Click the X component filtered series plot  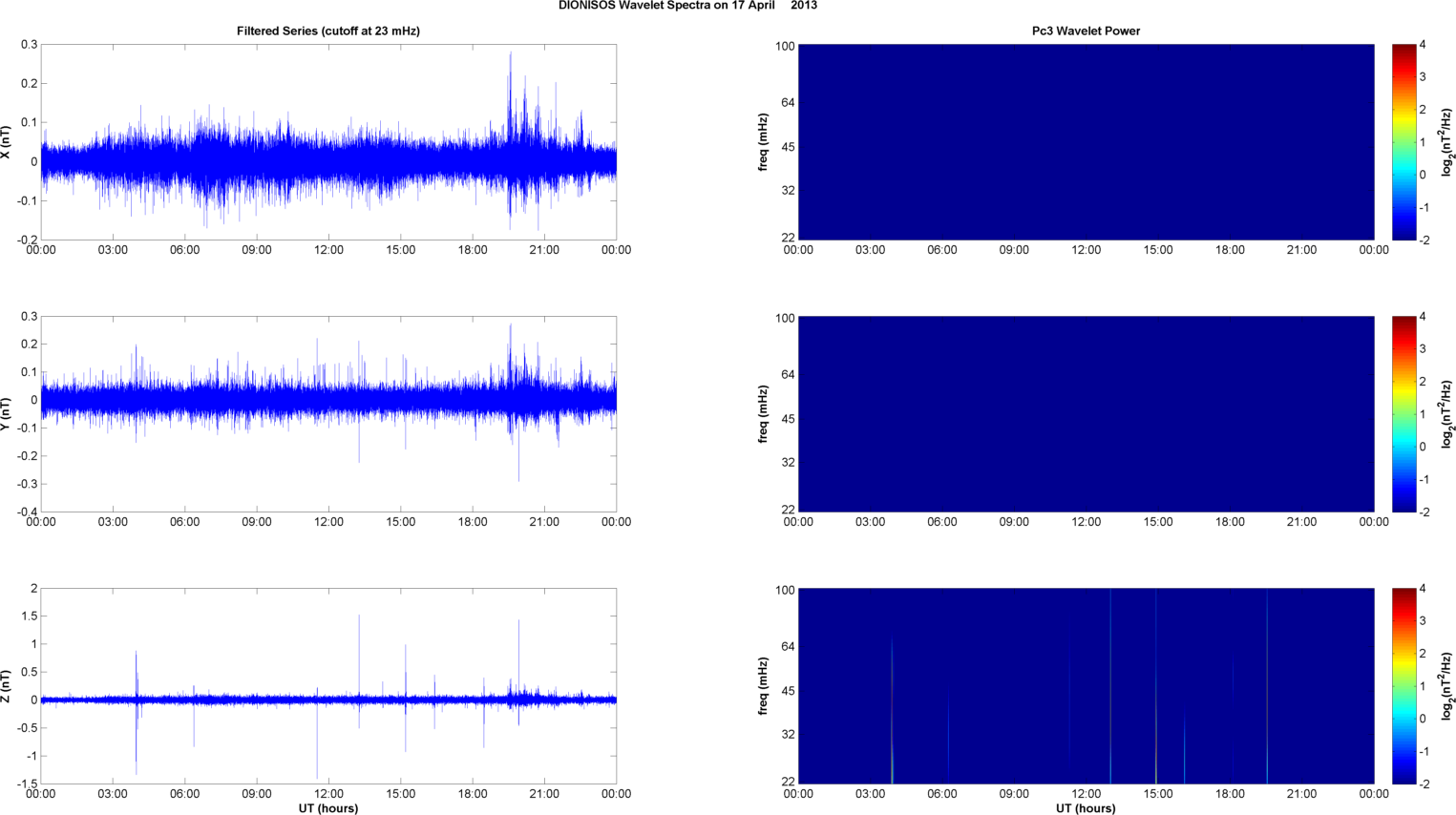[x=328, y=142]
